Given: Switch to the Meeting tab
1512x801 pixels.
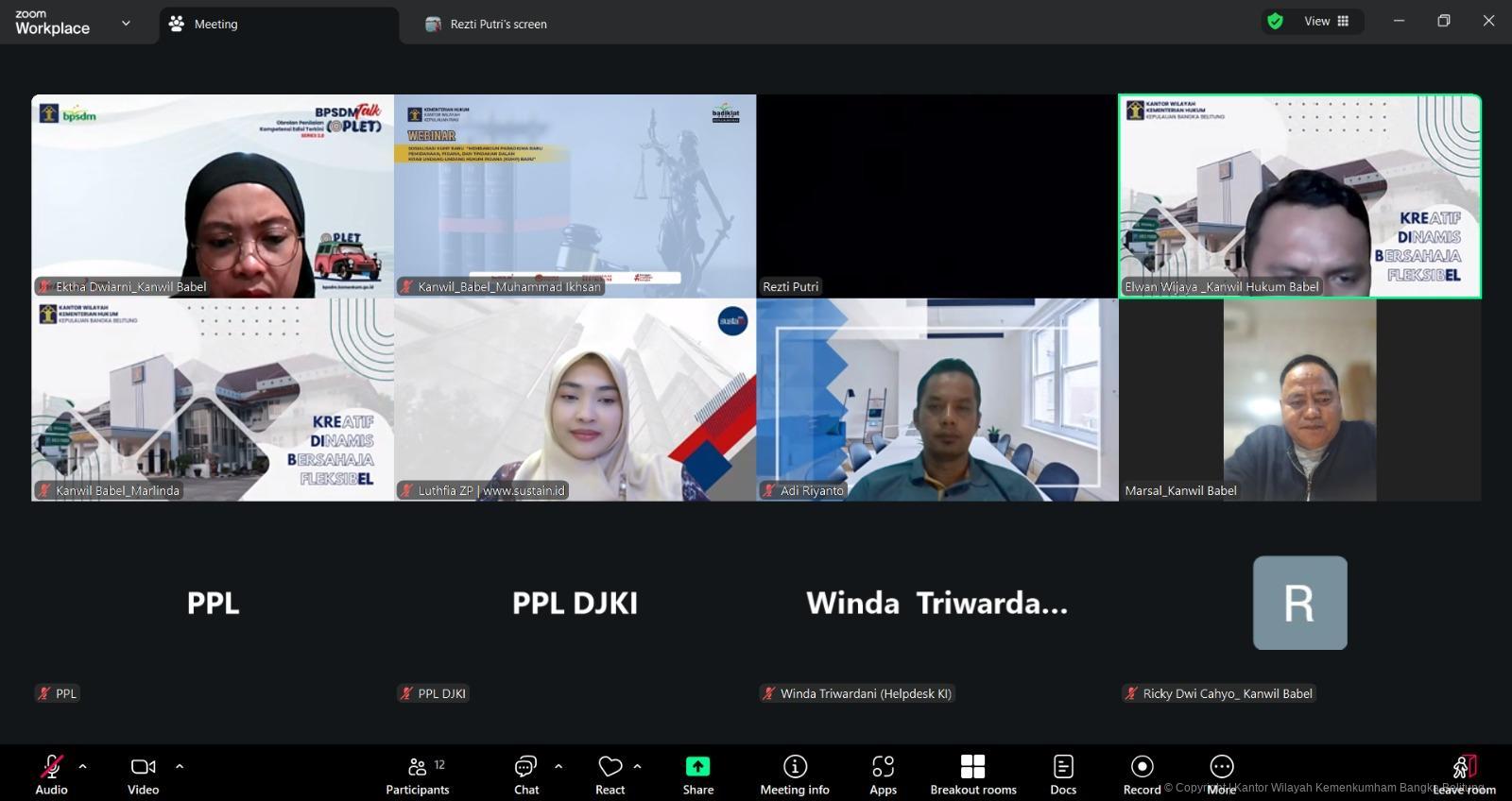Looking at the screenshot, I should pyautogui.click(x=279, y=25).
